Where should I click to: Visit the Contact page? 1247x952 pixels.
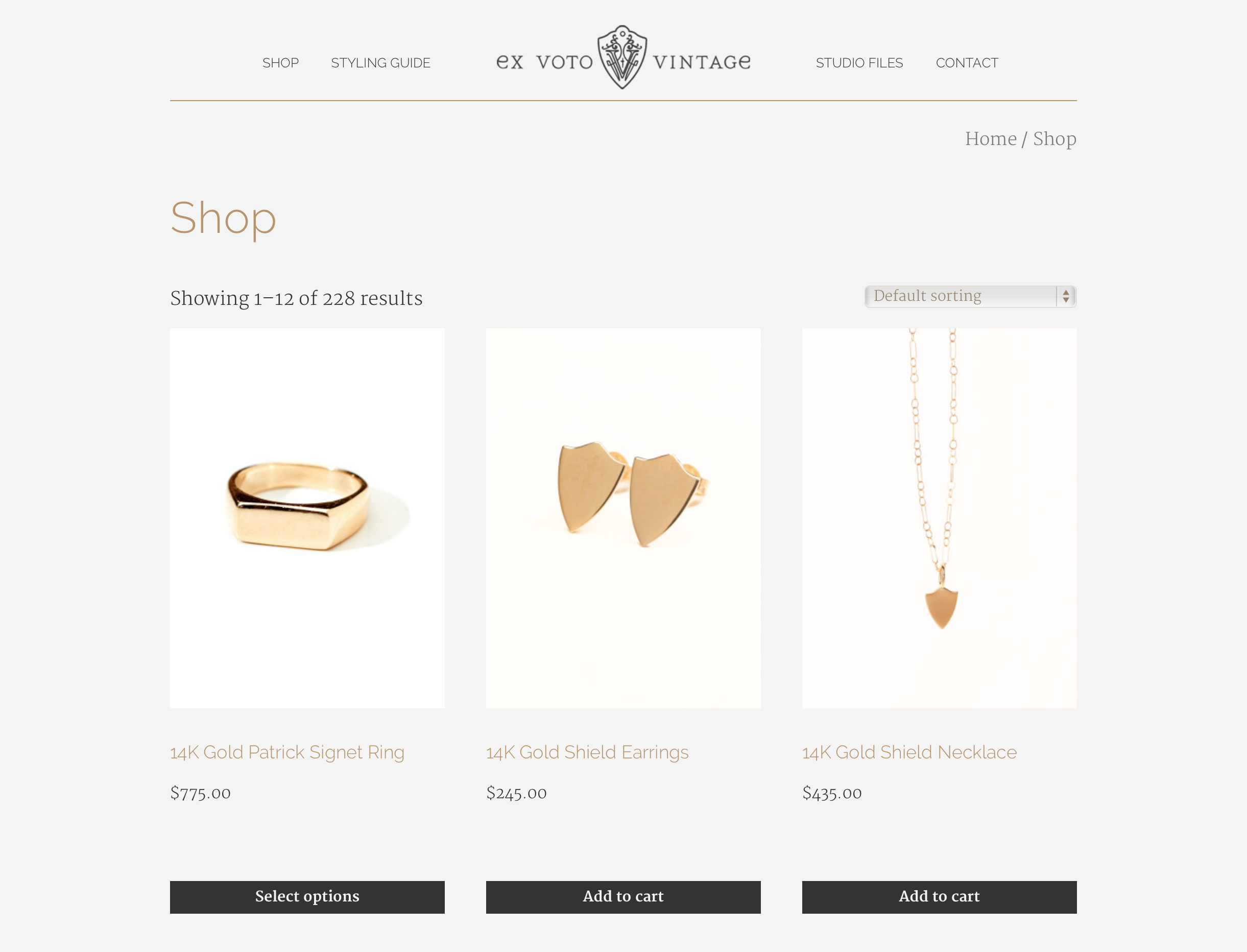(x=967, y=63)
